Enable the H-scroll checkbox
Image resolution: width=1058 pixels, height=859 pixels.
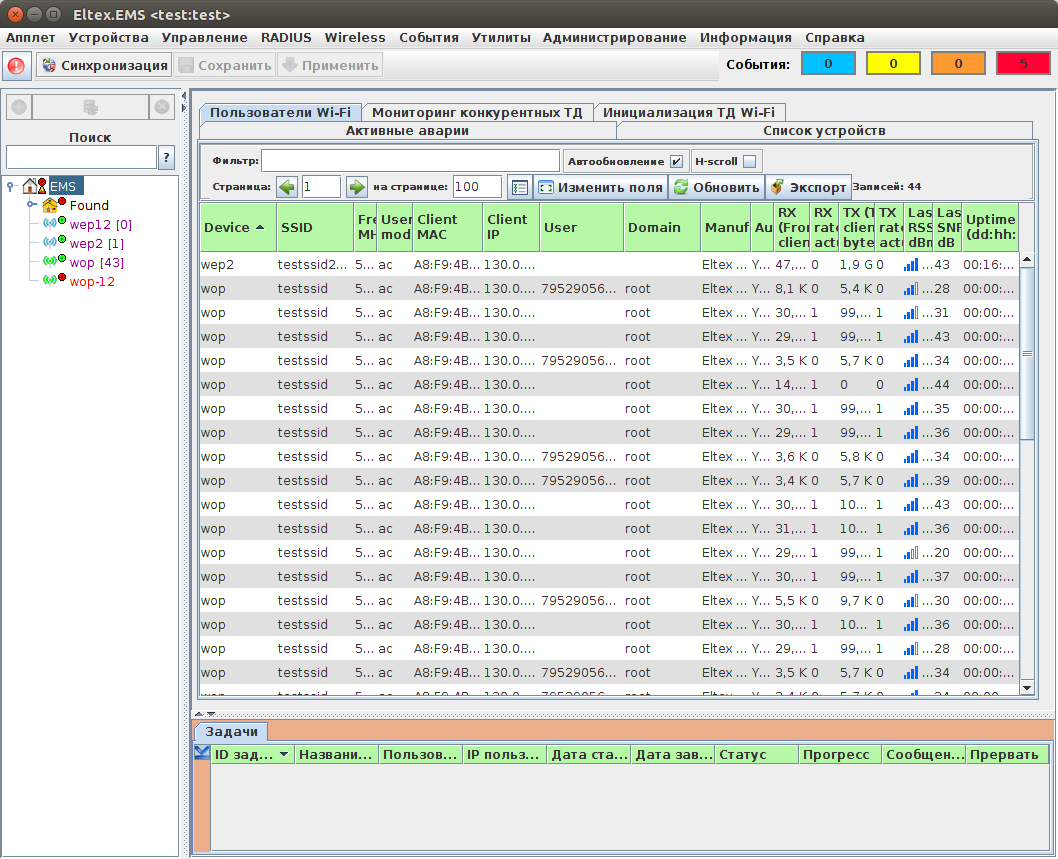point(750,161)
